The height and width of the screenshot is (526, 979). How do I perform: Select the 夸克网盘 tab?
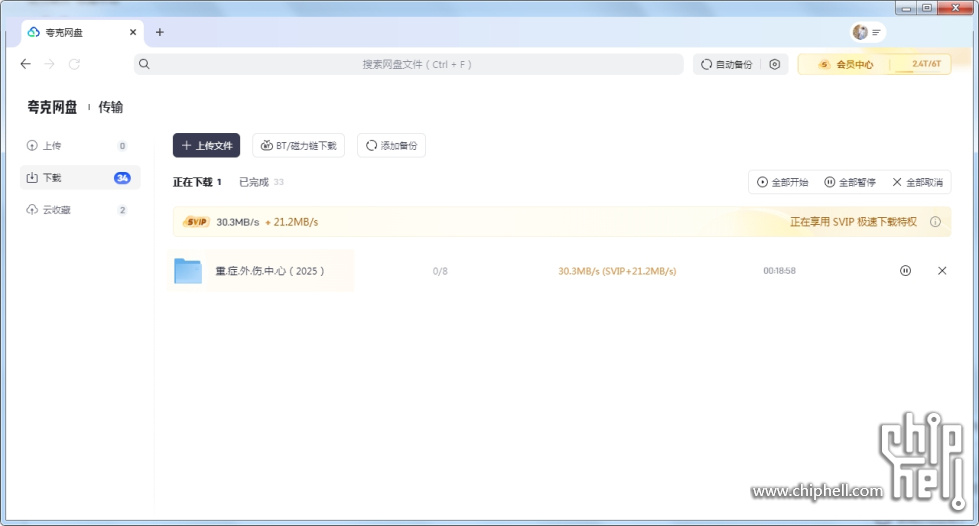(x=82, y=32)
